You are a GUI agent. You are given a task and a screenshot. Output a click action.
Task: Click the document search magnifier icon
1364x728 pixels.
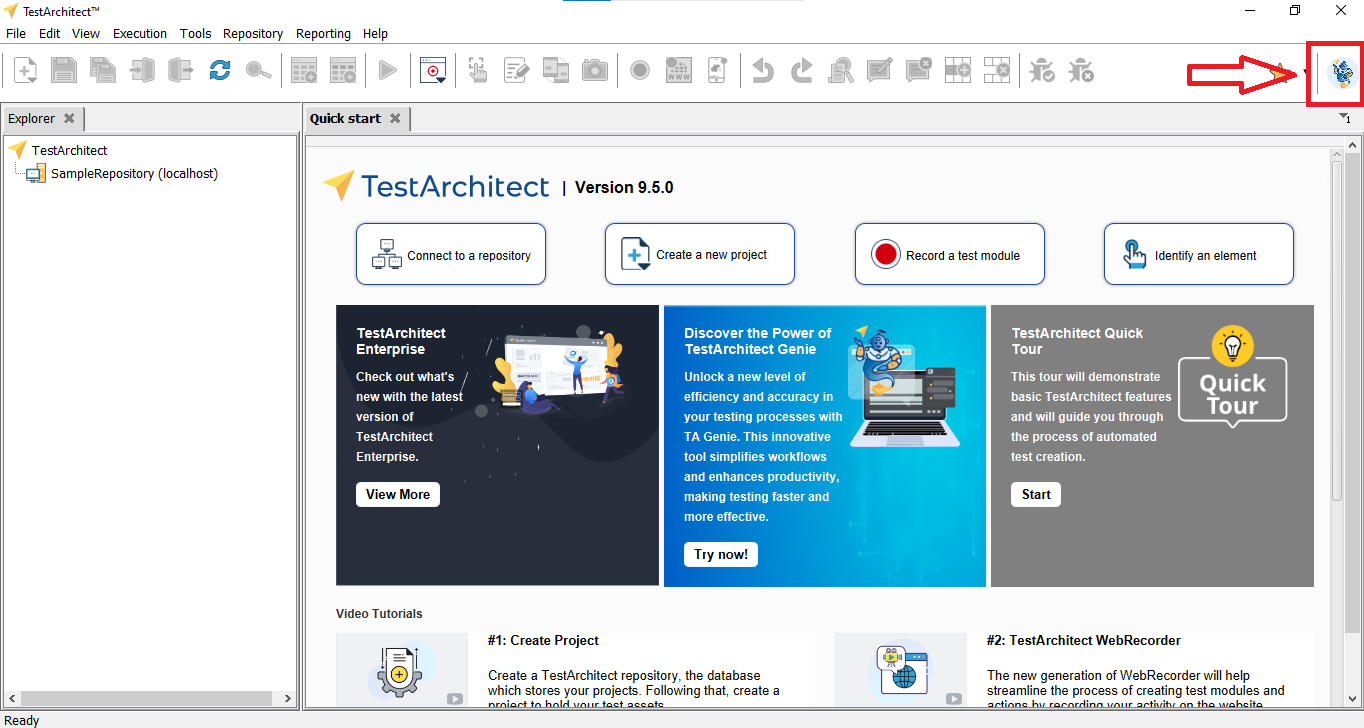click(841, 70)
